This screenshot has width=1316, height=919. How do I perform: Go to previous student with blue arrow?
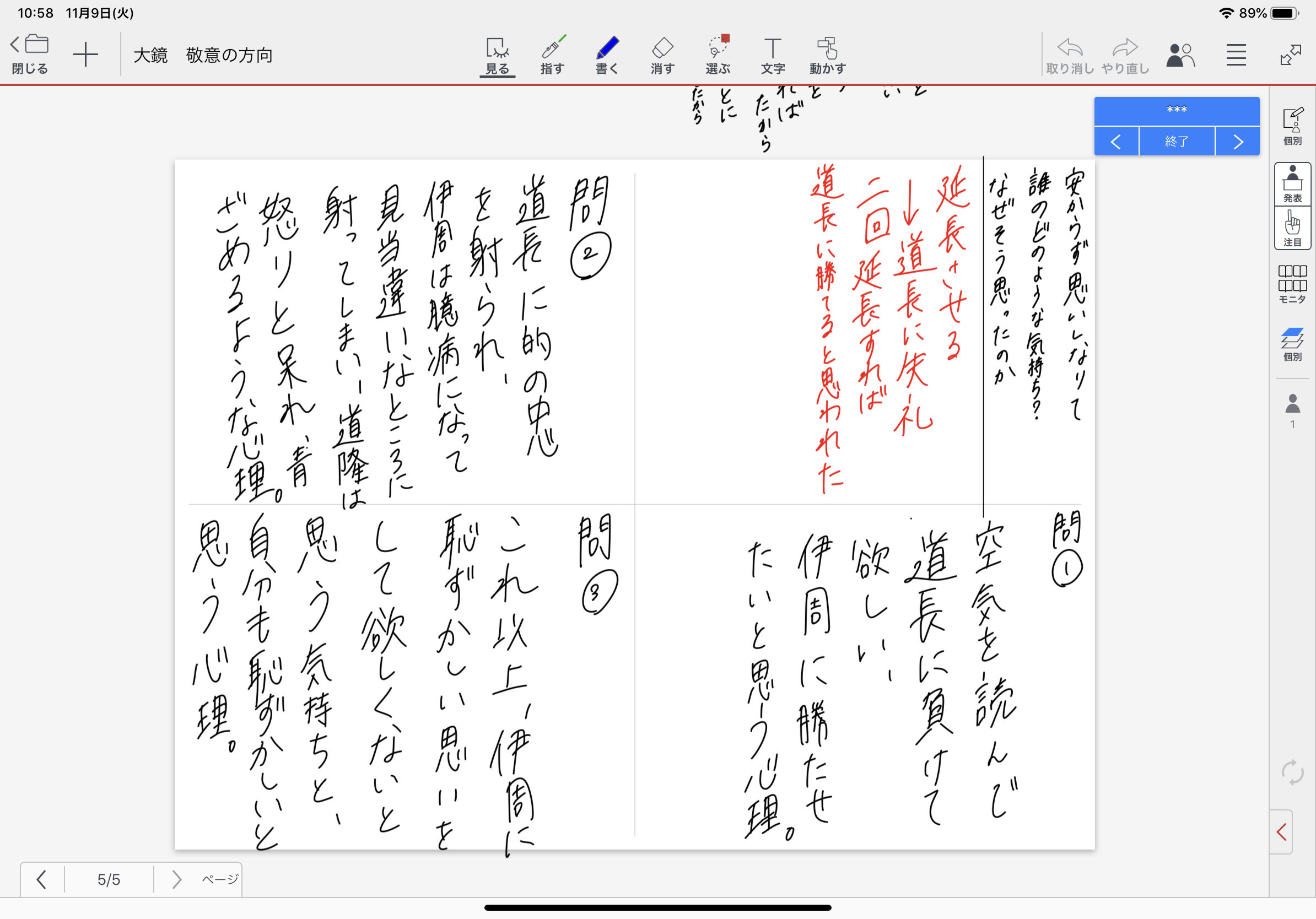coord(1115,142)
